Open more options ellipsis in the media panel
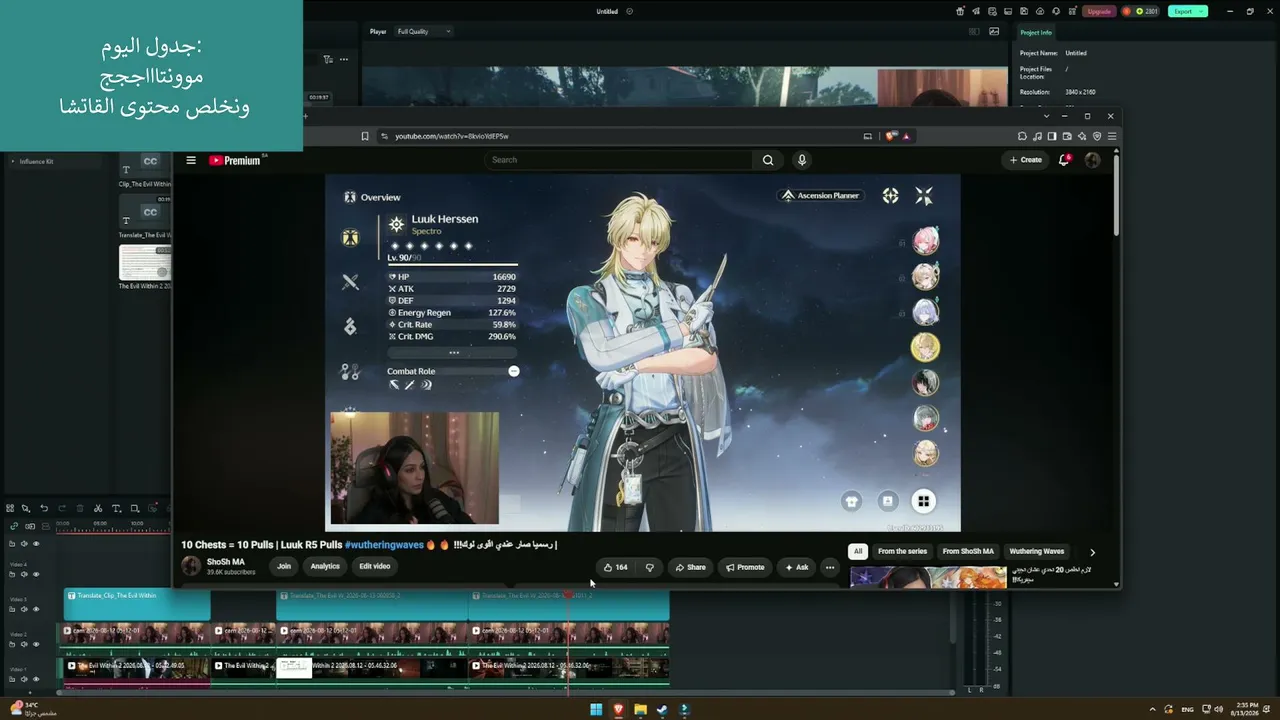 (x=343, y=59)
